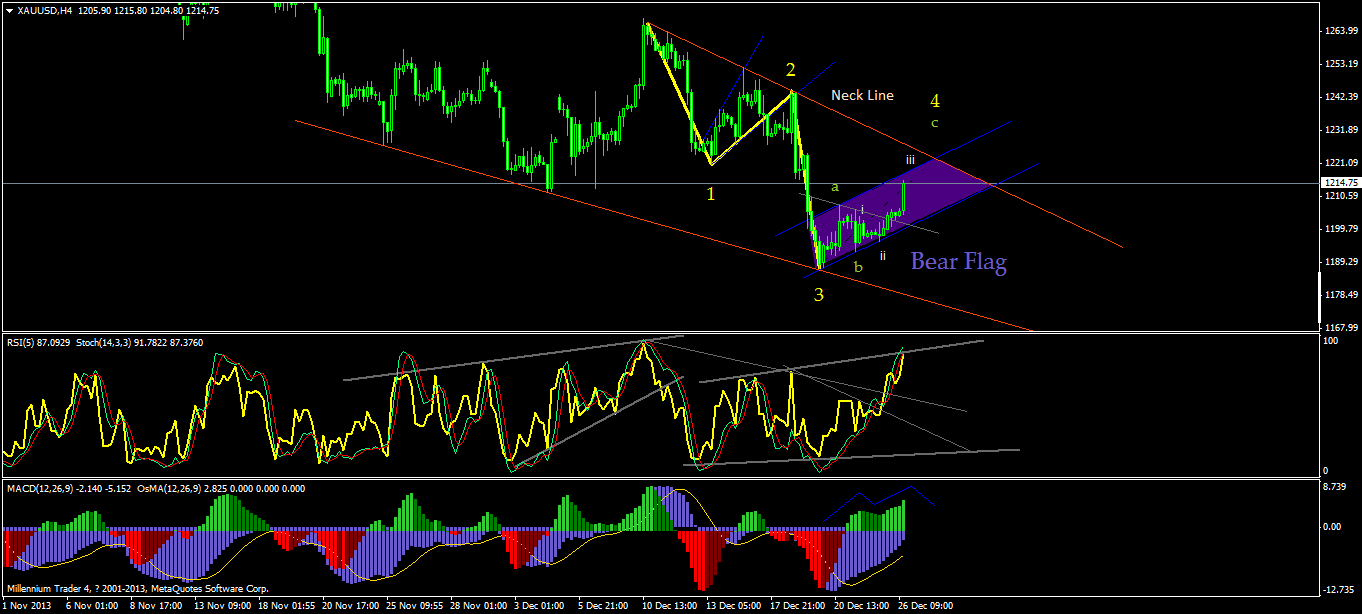
Task: Select yellow wave label 1 on chart
Action: (711, 194)
